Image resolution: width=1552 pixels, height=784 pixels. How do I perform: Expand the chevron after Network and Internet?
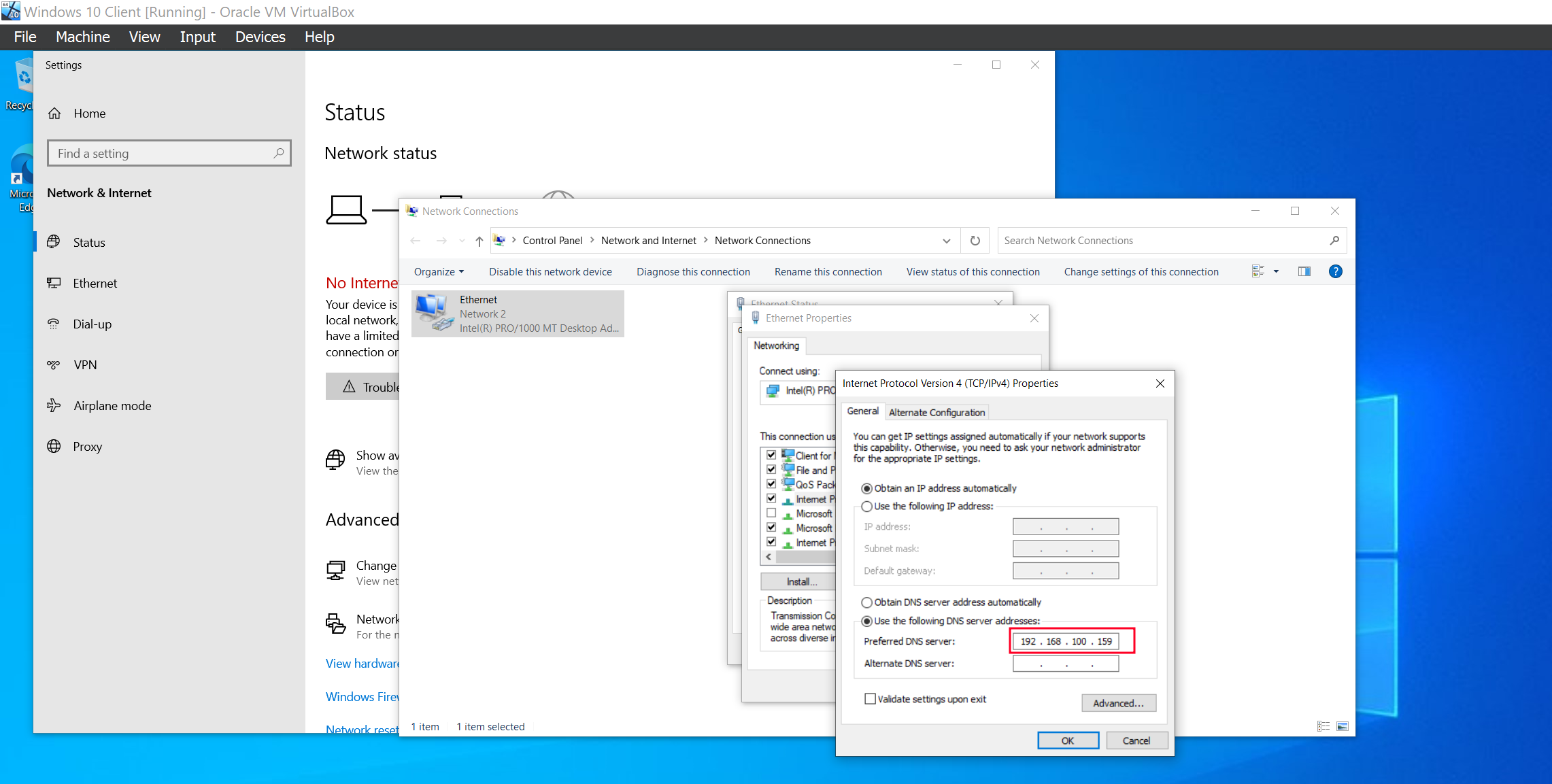pos(705,241)
